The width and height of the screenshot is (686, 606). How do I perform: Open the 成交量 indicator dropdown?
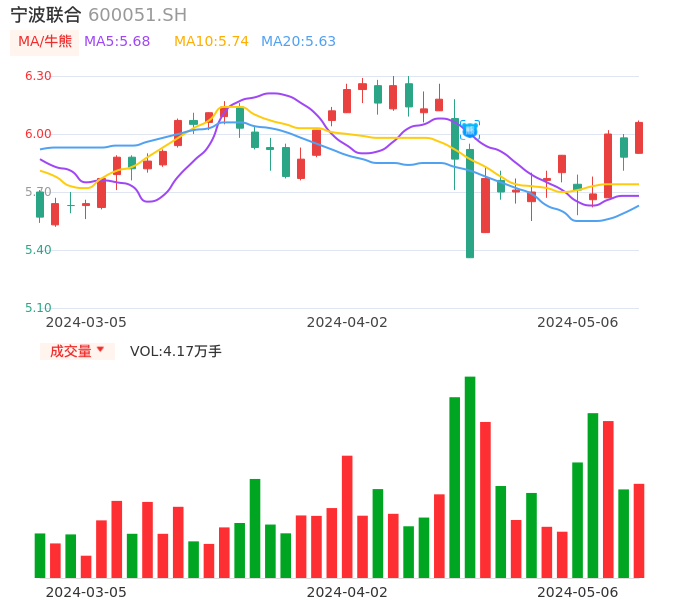click(77, 351)
